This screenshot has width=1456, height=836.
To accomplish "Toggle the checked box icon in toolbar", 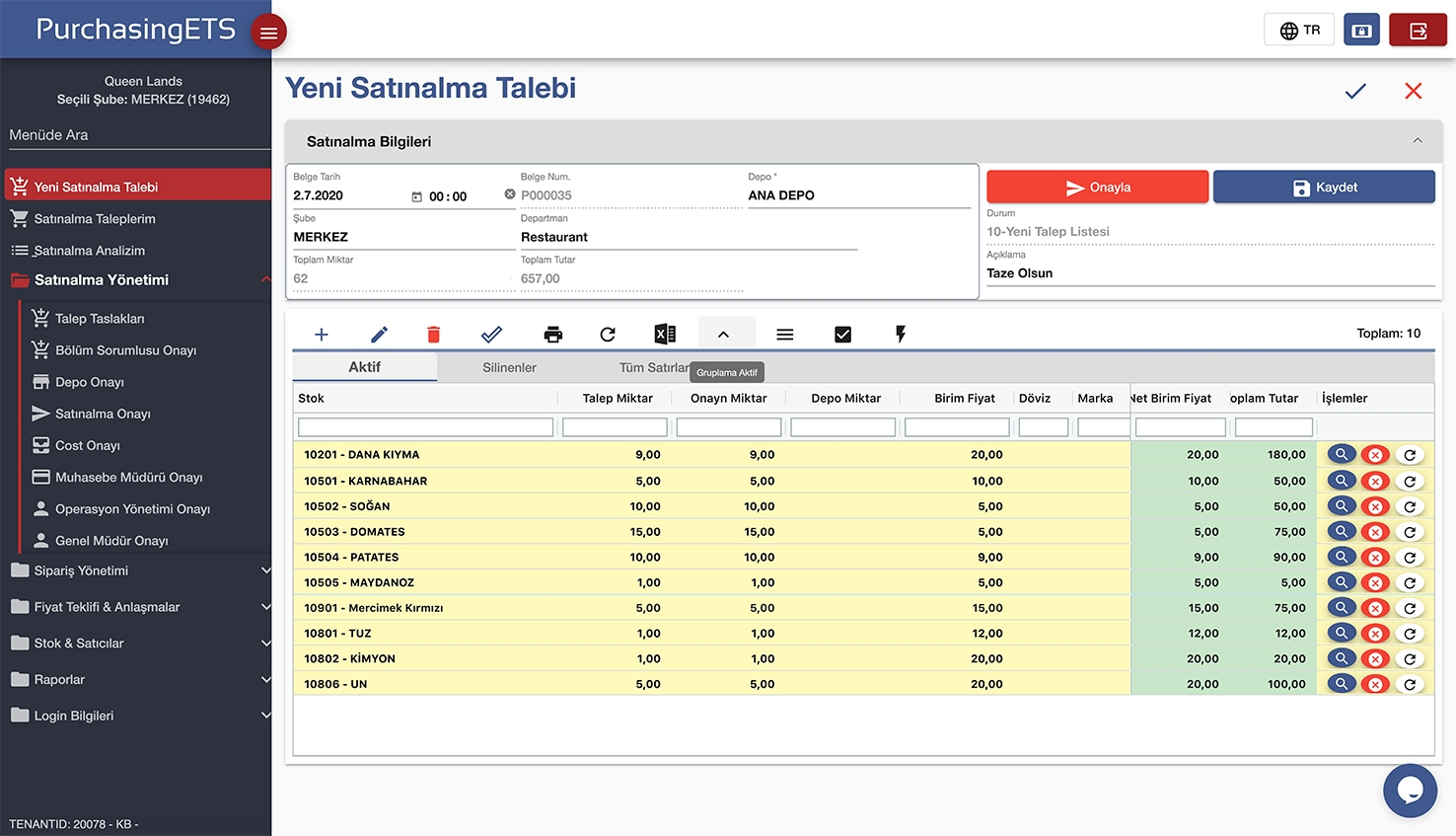I will tap(842, 335).
